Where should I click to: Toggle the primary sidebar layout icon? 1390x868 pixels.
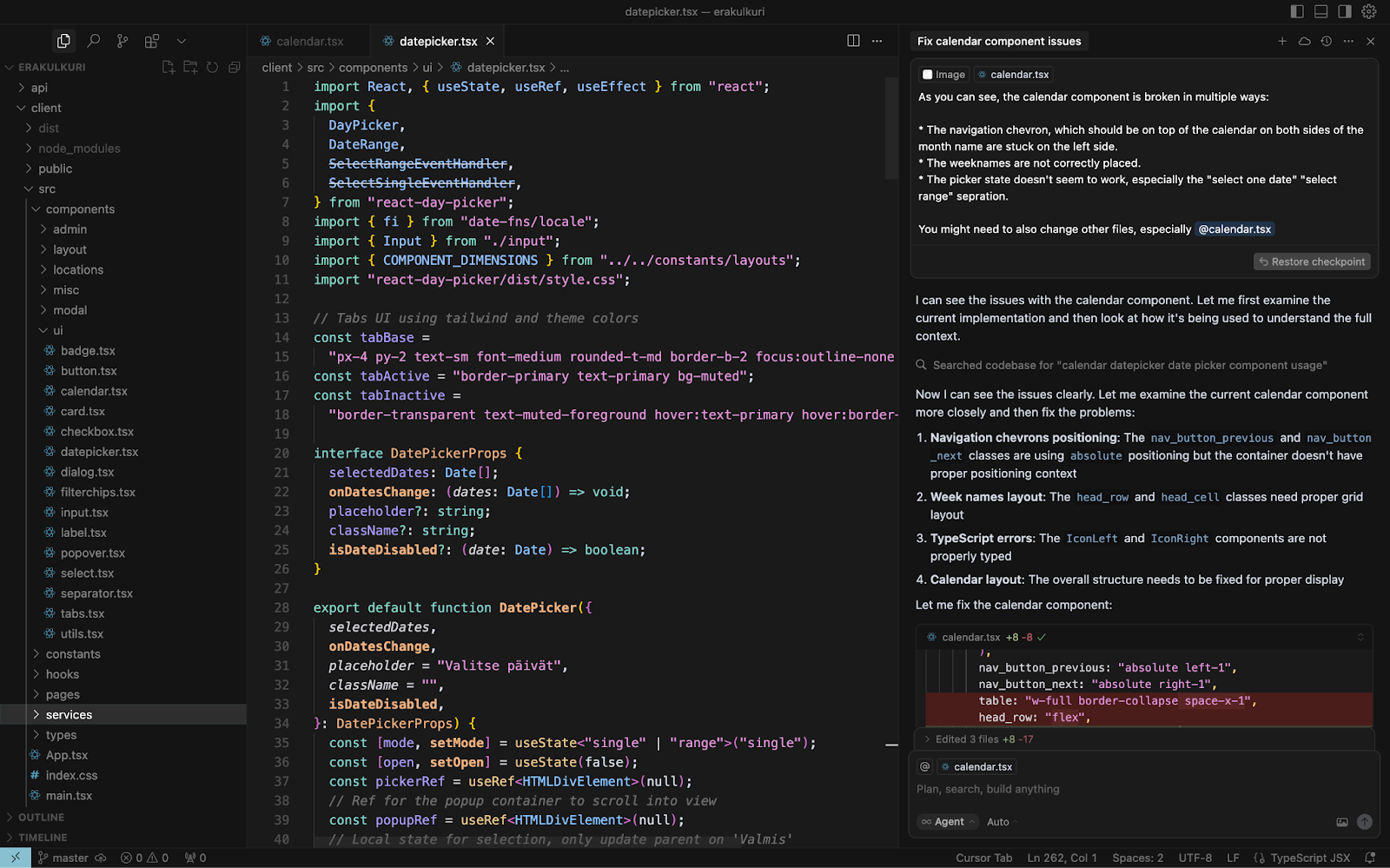(1297, 11)
